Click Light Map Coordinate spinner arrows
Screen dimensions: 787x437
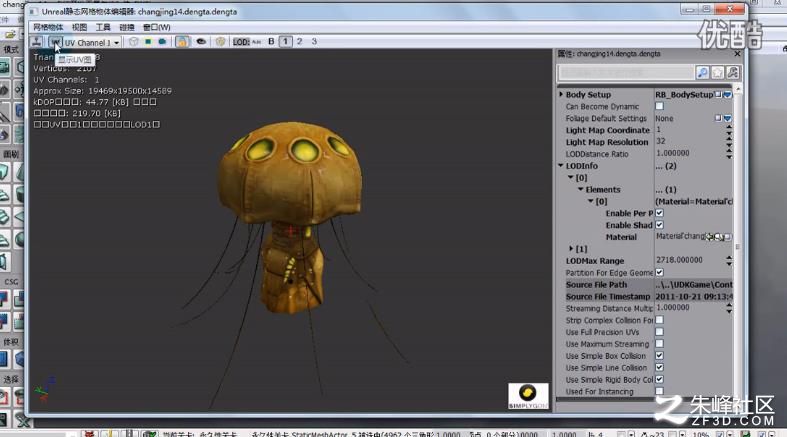coord(729,130)
